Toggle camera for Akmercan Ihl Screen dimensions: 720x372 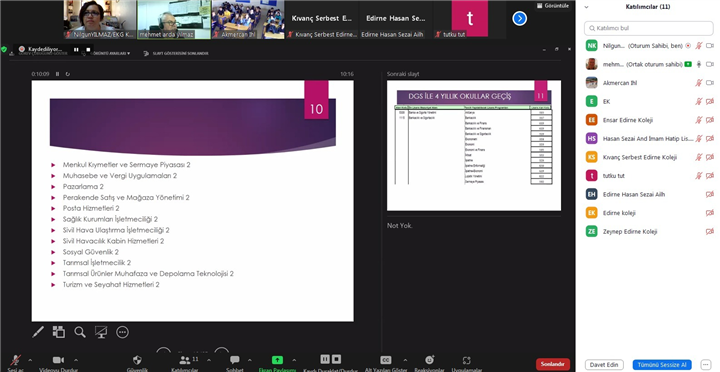tap(710, 83)
